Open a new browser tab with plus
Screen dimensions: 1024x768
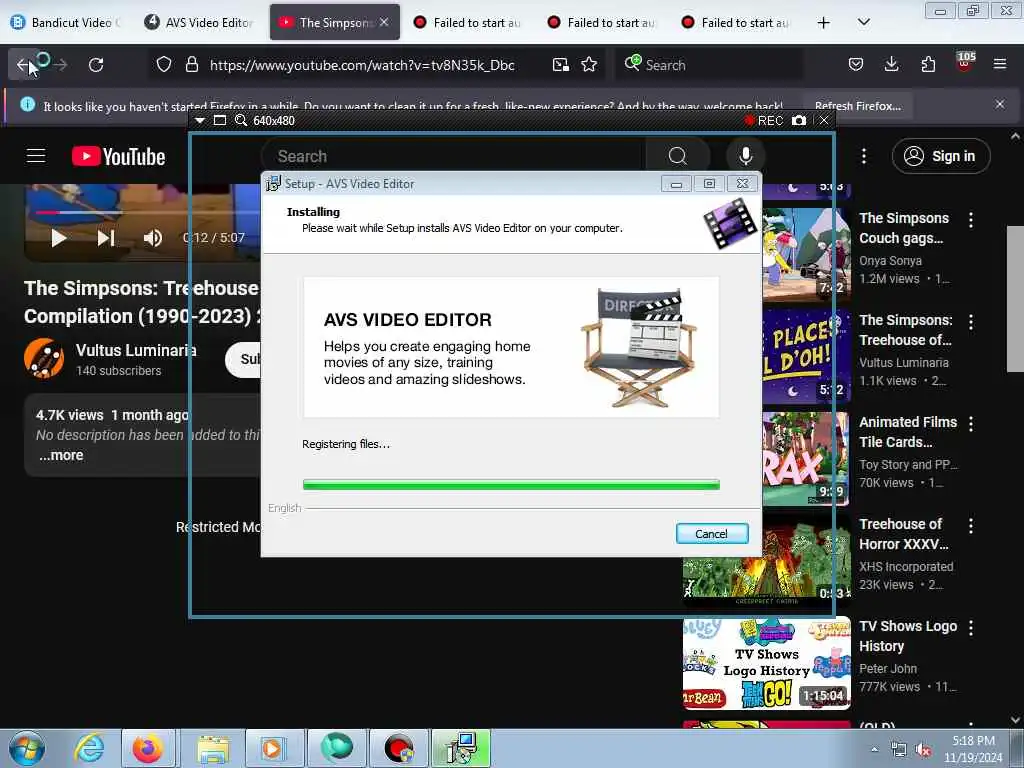click(824, 22)
